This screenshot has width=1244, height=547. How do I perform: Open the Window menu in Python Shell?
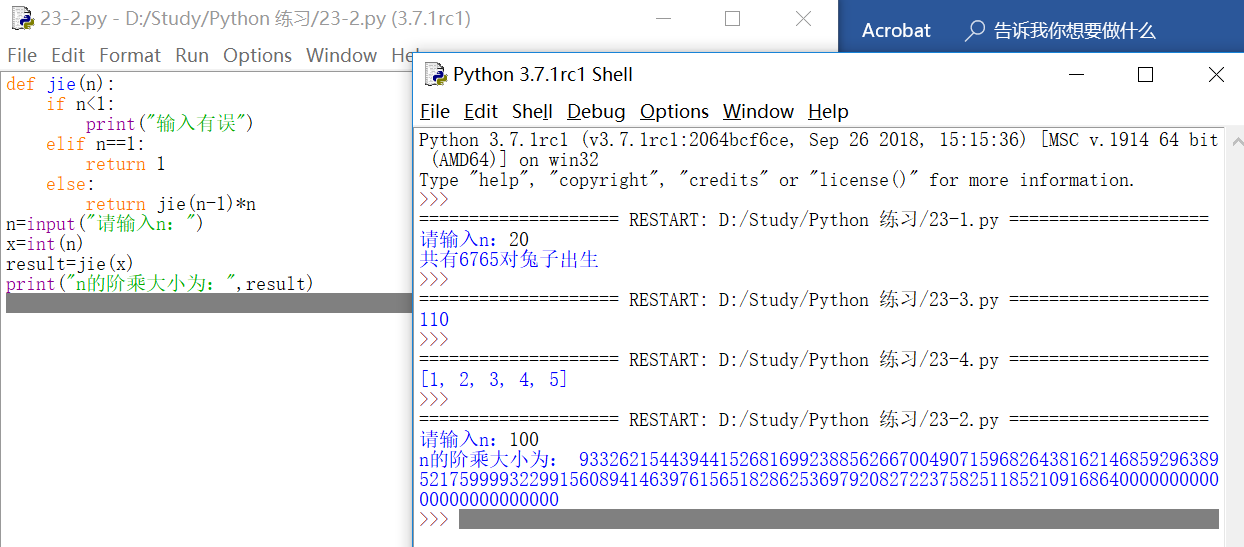click(758, 111)
